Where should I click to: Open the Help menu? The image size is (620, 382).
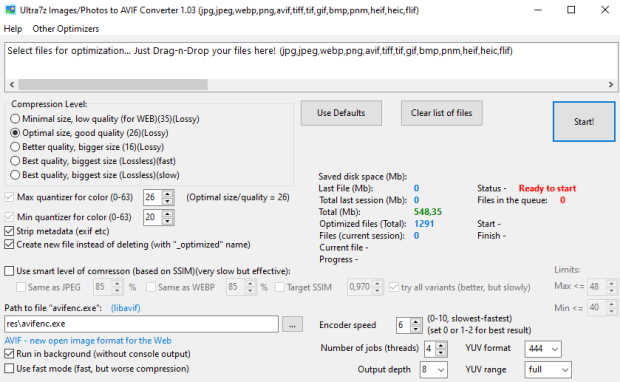click(x=13, y=29)
